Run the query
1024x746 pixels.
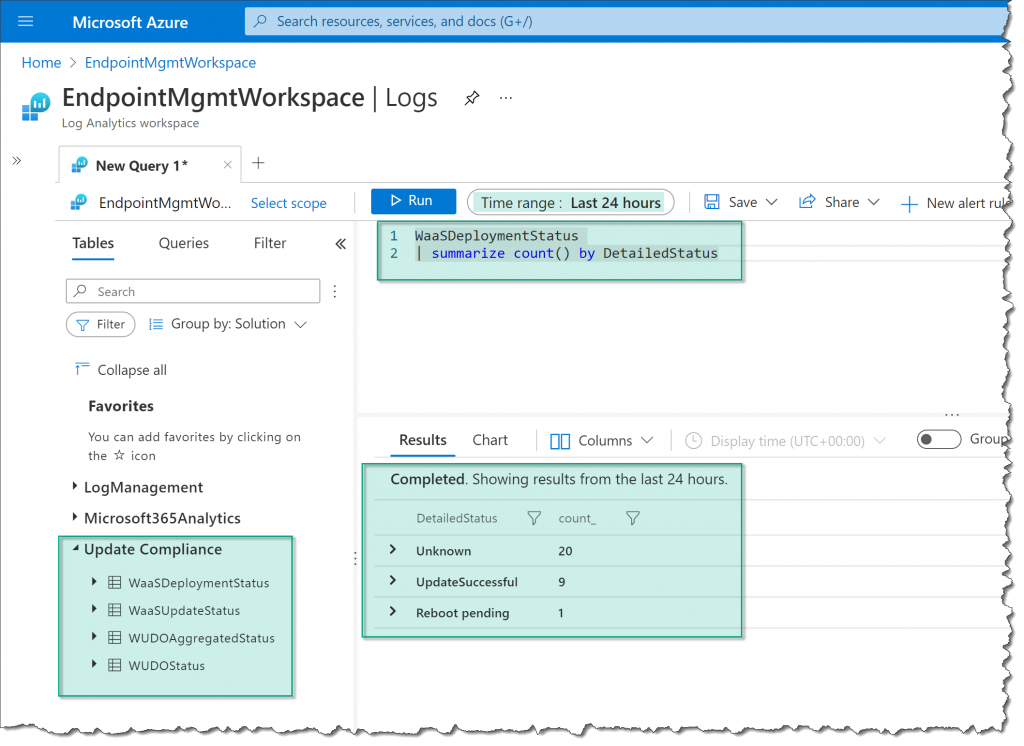413,201
